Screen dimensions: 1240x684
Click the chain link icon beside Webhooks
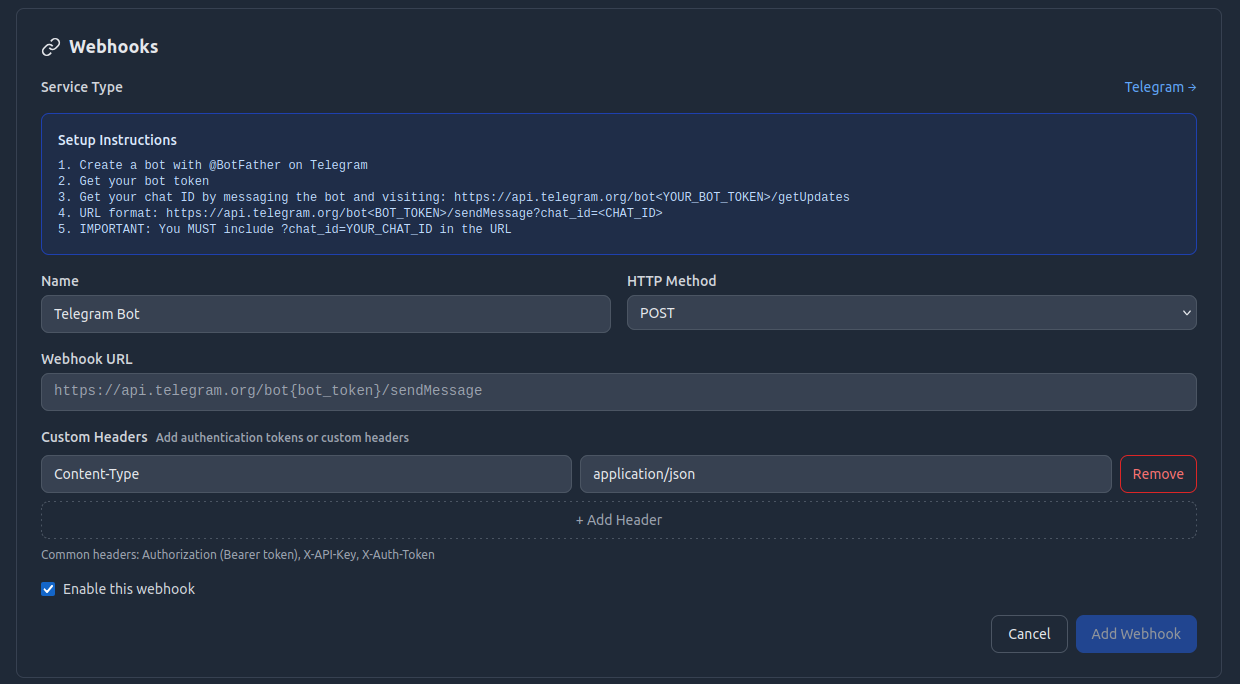51,47
